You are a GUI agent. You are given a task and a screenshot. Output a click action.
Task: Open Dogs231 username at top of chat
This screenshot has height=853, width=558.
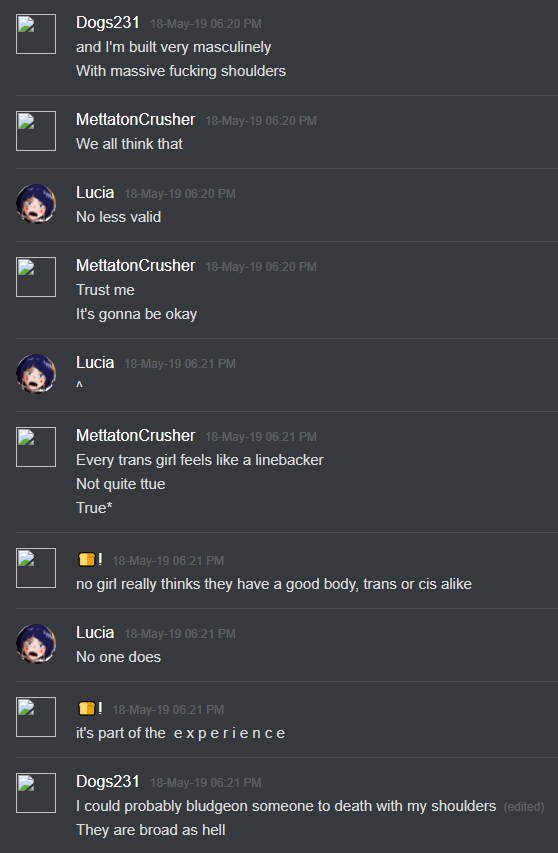point(108,23)
